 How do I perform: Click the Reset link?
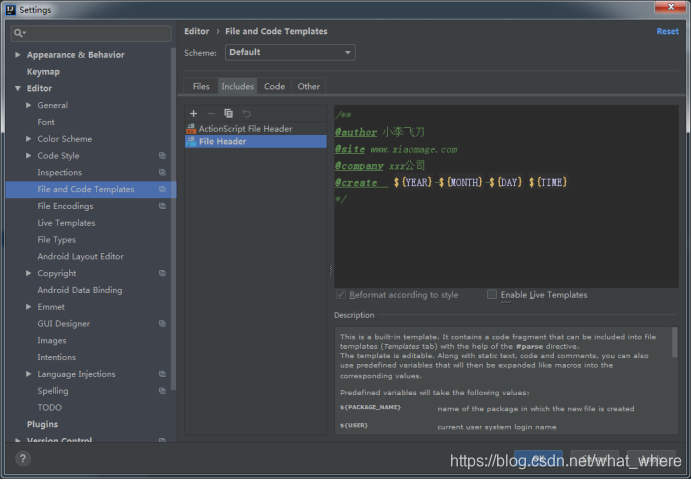pos(667,31)
